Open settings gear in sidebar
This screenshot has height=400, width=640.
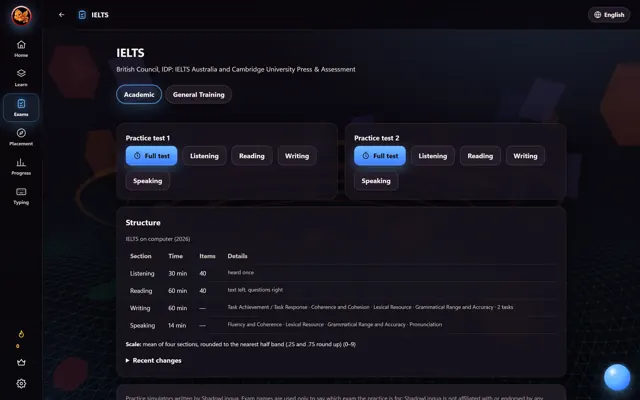[21, 384]
